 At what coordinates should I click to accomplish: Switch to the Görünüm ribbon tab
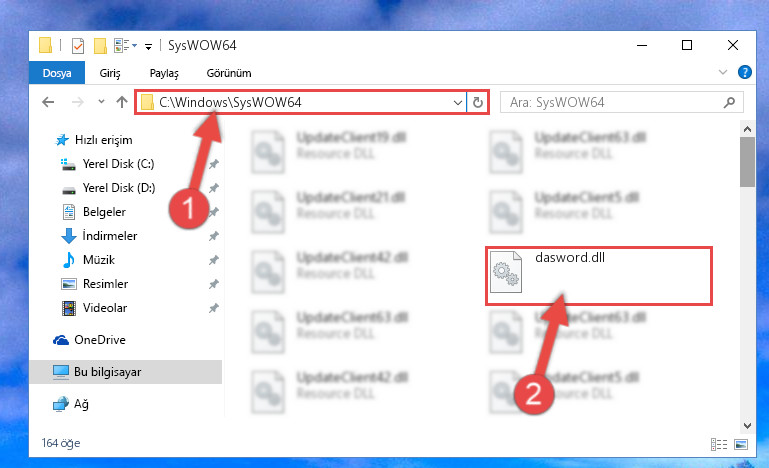[229, 73]
